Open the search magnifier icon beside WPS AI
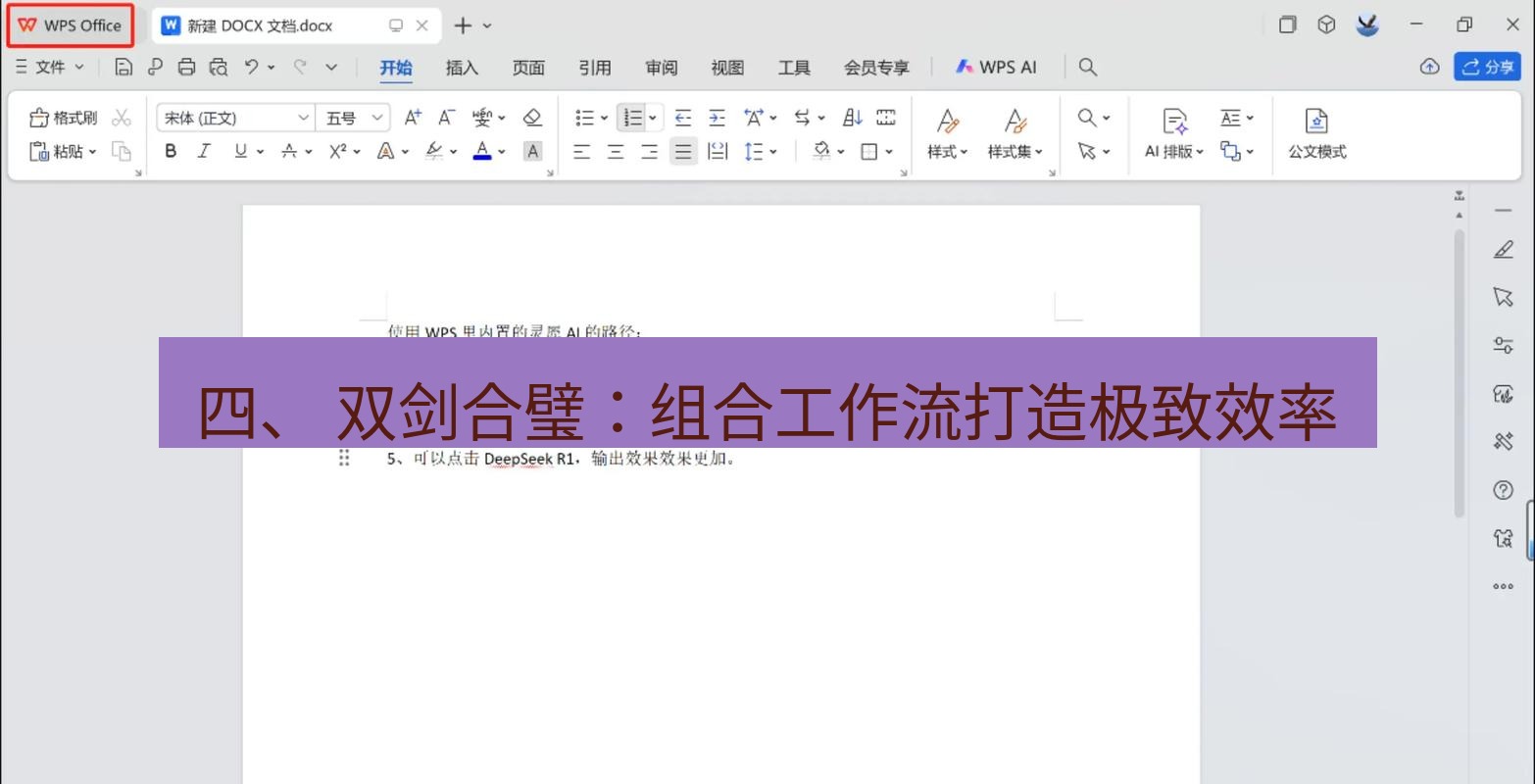 tap(1087, 67)
